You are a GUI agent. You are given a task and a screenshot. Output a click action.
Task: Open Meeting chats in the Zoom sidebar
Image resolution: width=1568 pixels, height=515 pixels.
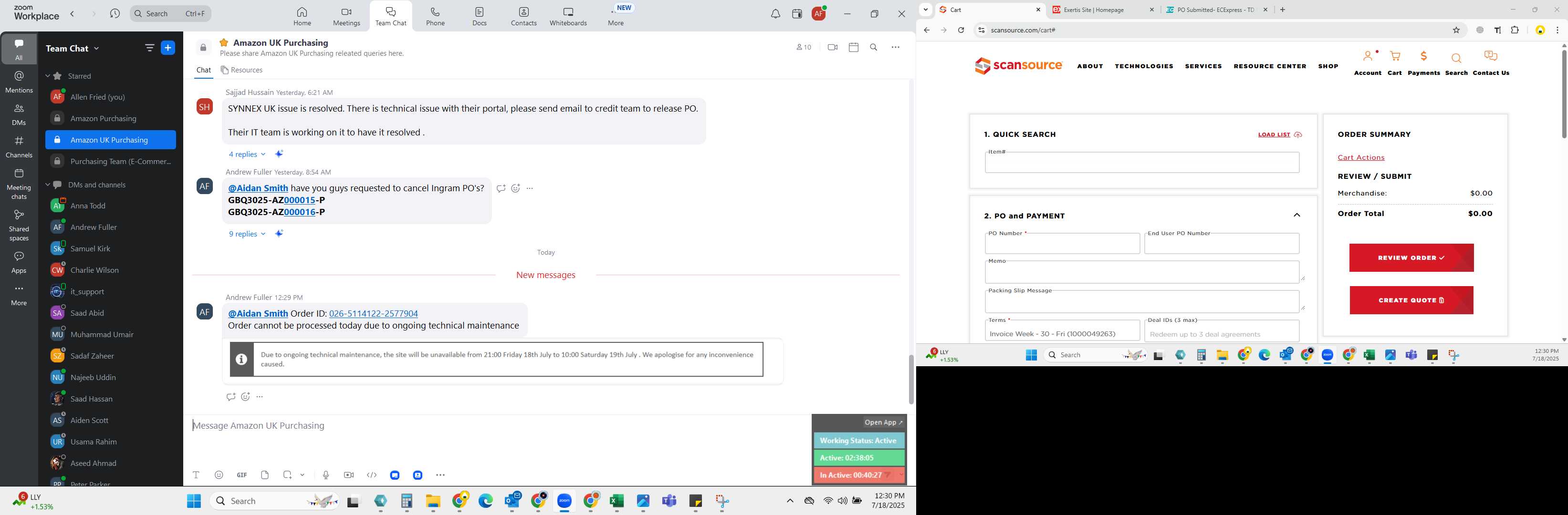pos(19,184)
